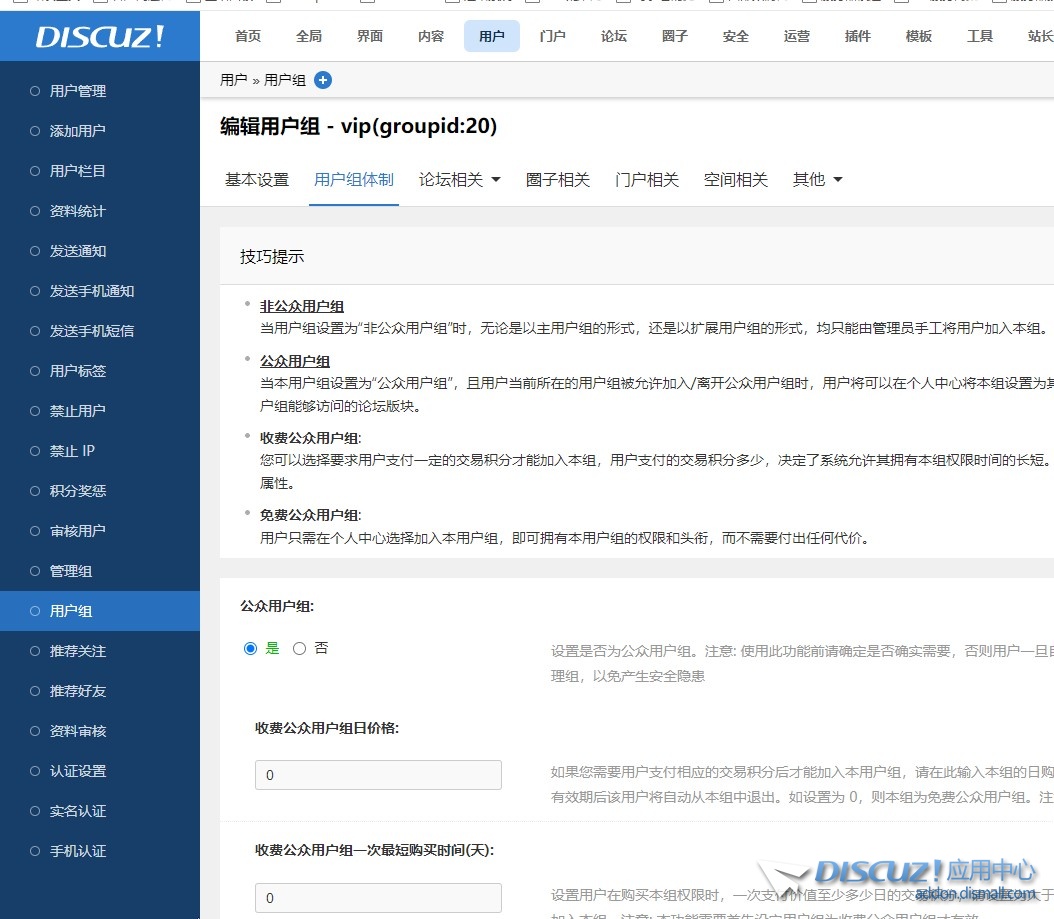Switch to the 空间相关 tab

(735, 180)
